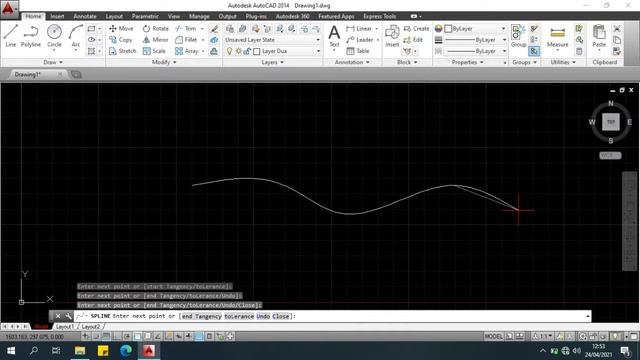Toggle Object Snap in status bar
The height and width of the screenshot is (360, 640).
[138, 336]
